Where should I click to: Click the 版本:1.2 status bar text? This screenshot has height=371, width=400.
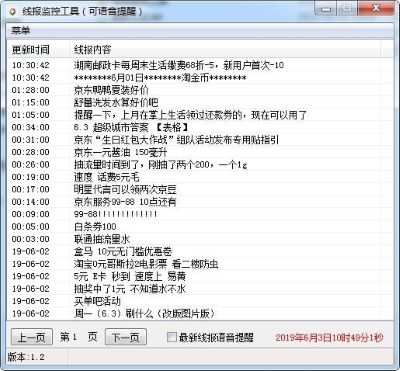coord(26,357)
